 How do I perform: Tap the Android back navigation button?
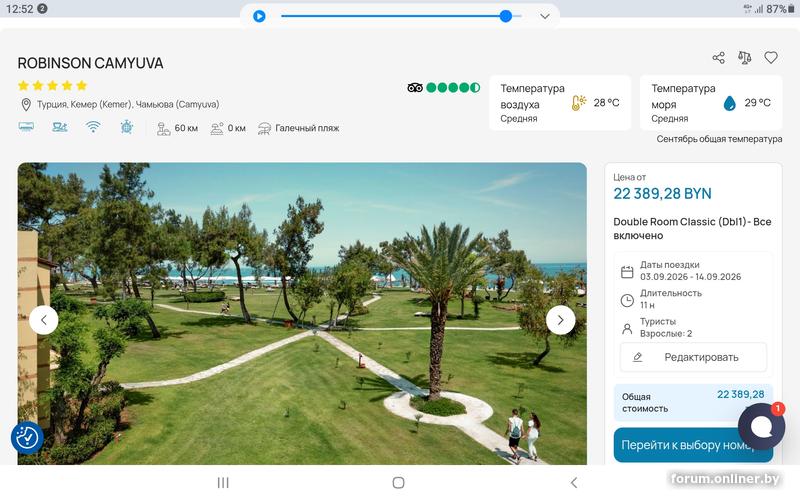click(x=574, y=483)
